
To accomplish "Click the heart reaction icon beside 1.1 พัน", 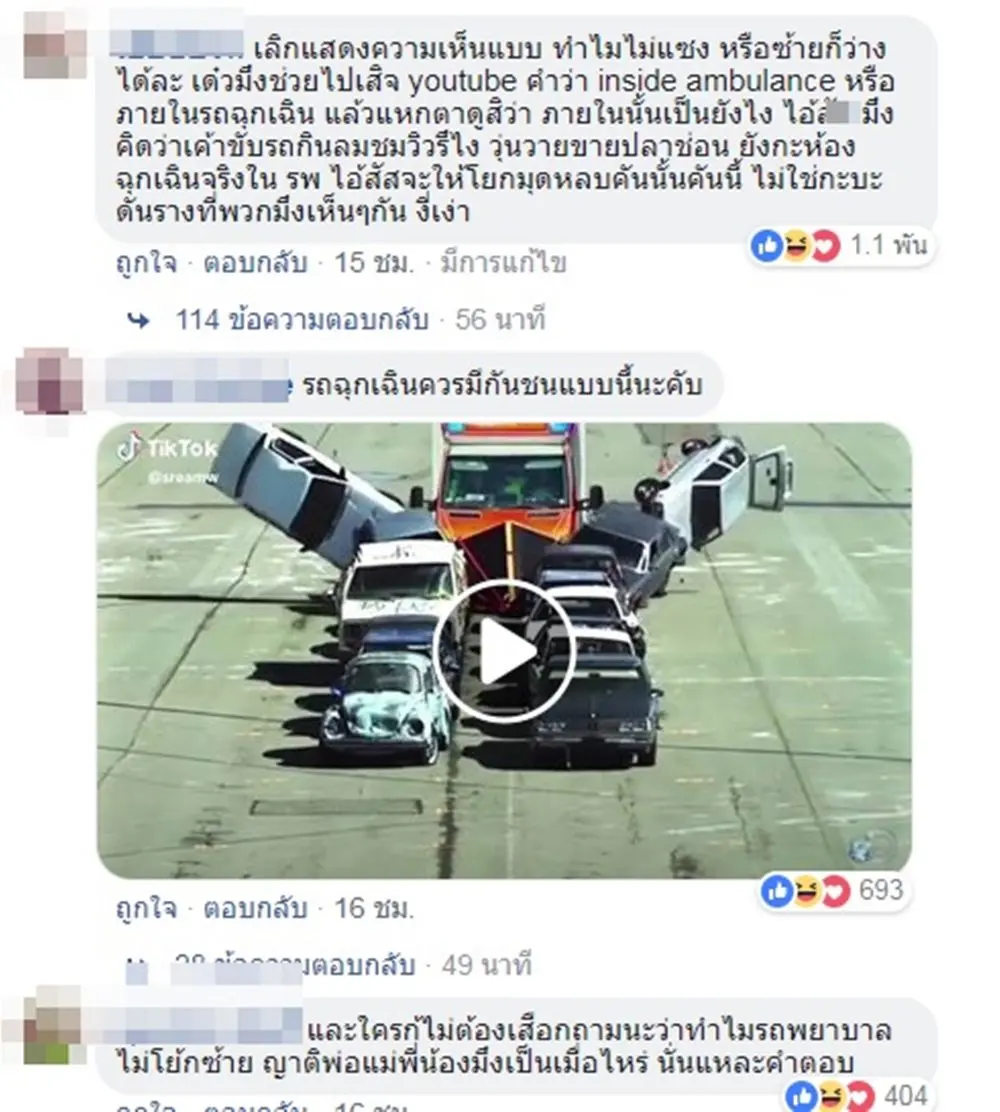I will (825, 246).
